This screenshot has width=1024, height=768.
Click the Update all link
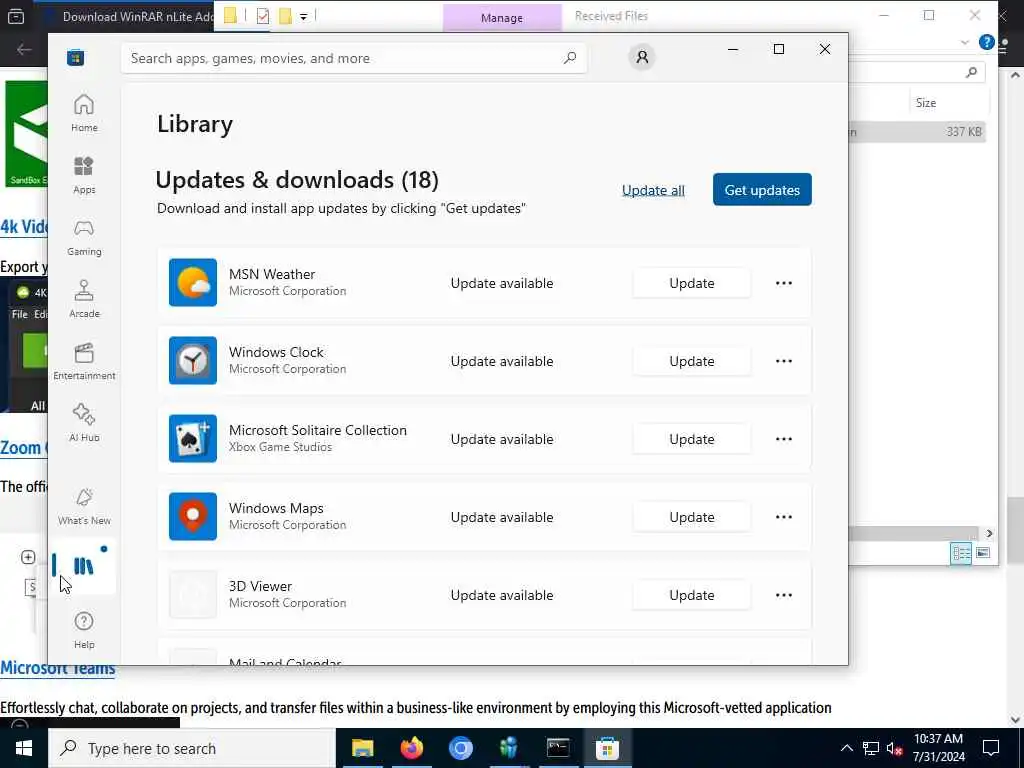pos(653,190)
